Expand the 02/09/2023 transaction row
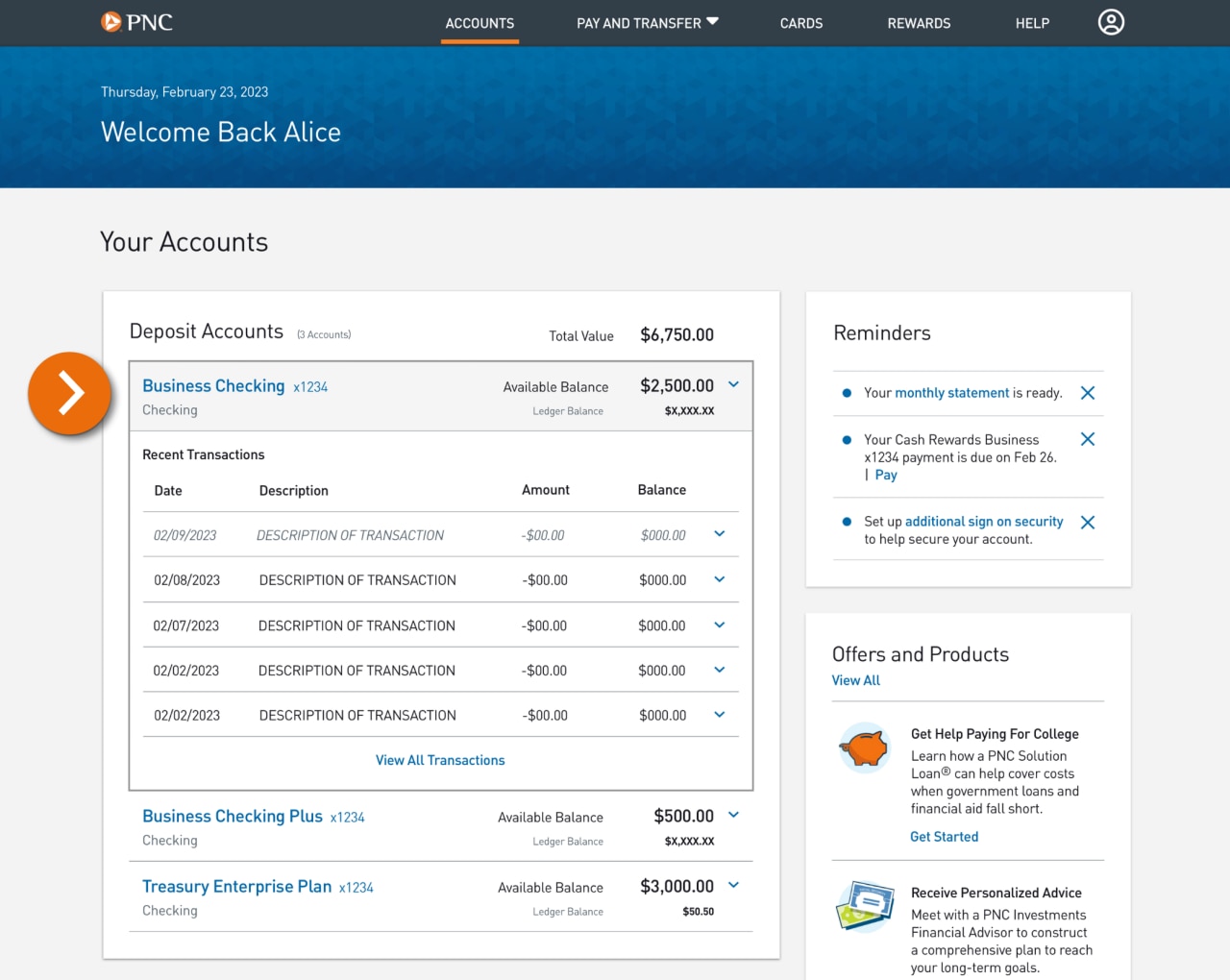Image resolution: width=1230 pixels, height=980 pixels. click(719, 534)
